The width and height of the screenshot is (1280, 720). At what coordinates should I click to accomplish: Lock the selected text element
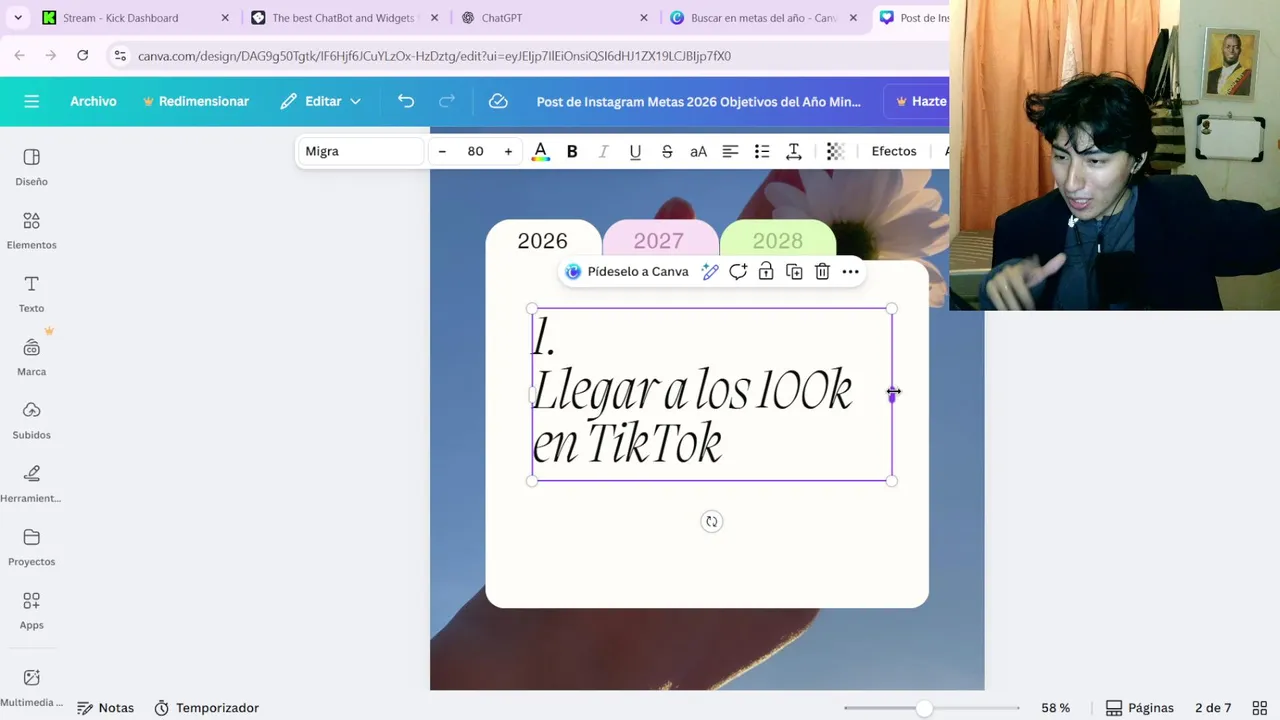click(x=766, y=271)
